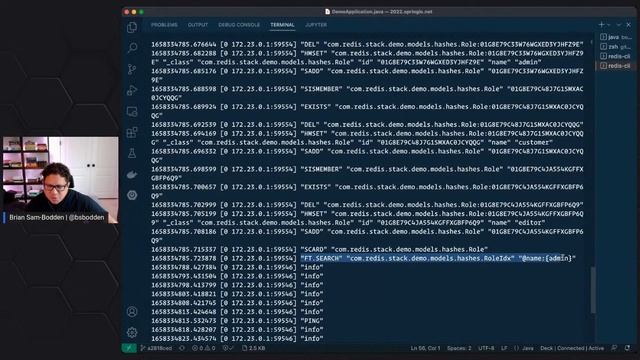This screenshot has height=360, width=640.
Task: Click the synchronize changes icon in status bar
Action: tap(182, 348)
